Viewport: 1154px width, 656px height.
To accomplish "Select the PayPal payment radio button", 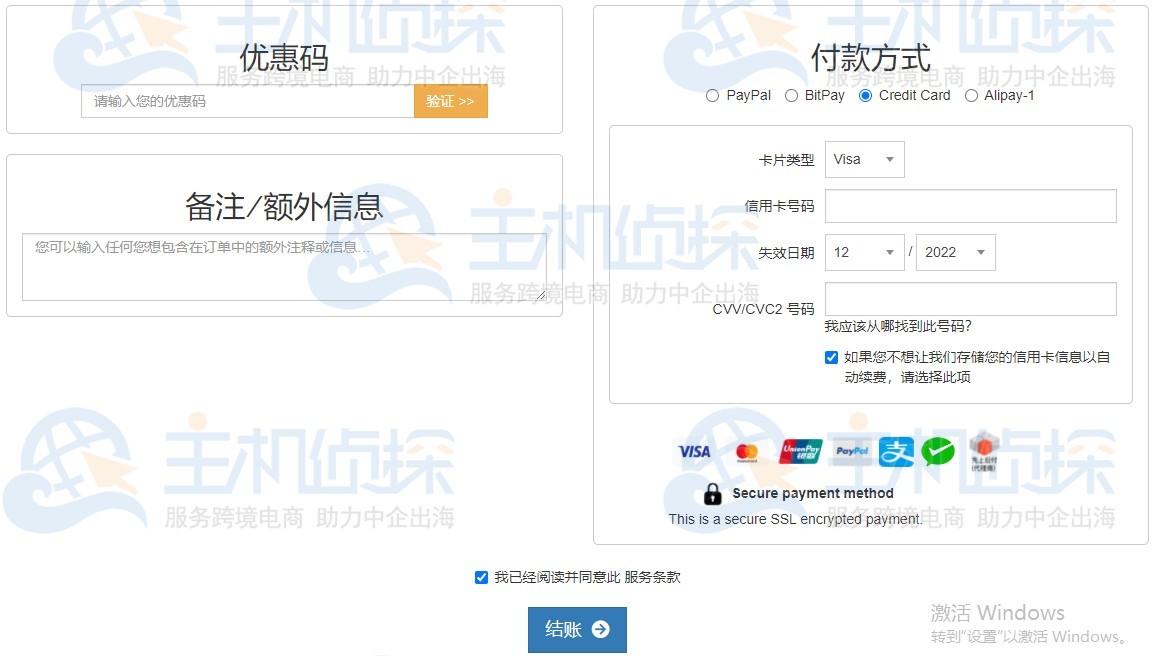I will [711, 95].
